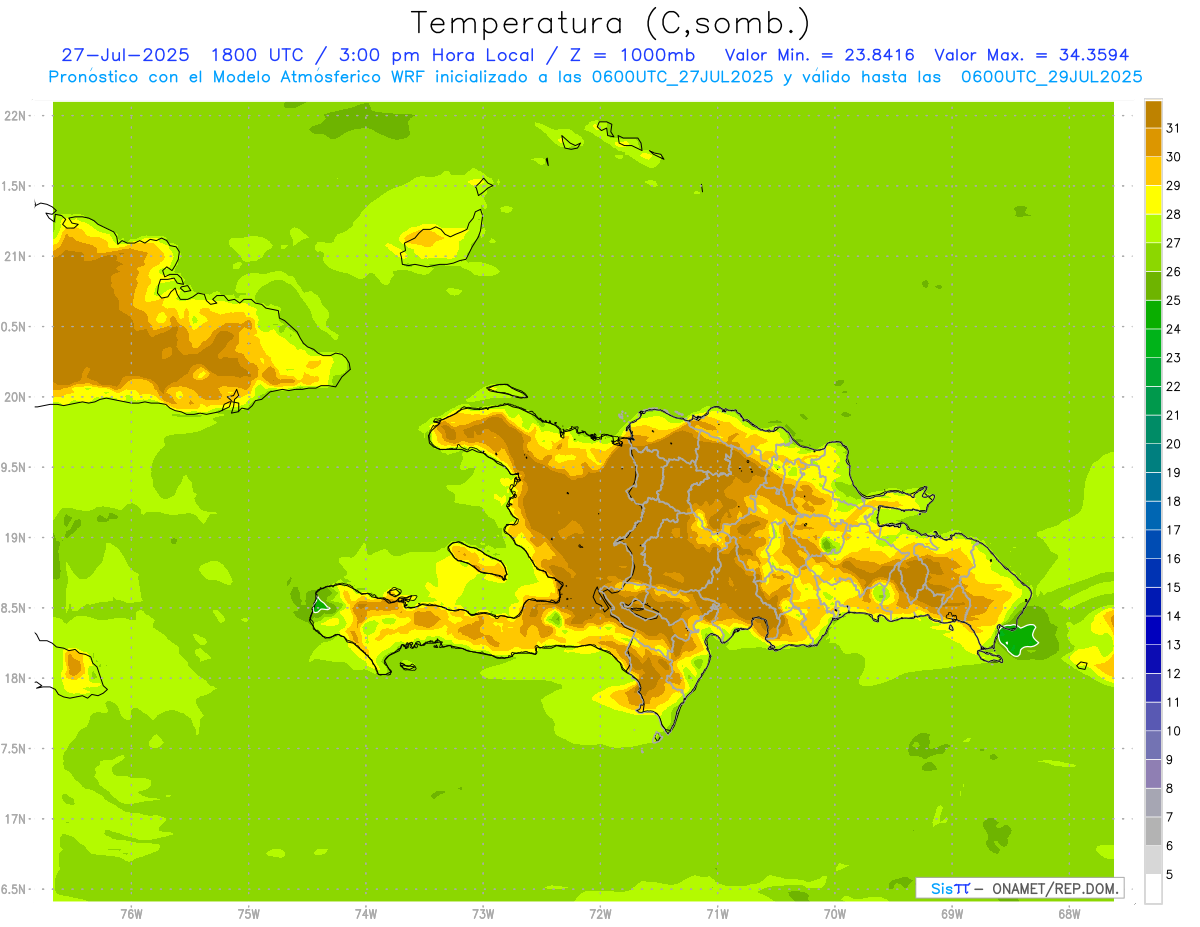Click the '73W' longitude label
The width and height of the screenshot is (1200, 927).
(483, 914)
